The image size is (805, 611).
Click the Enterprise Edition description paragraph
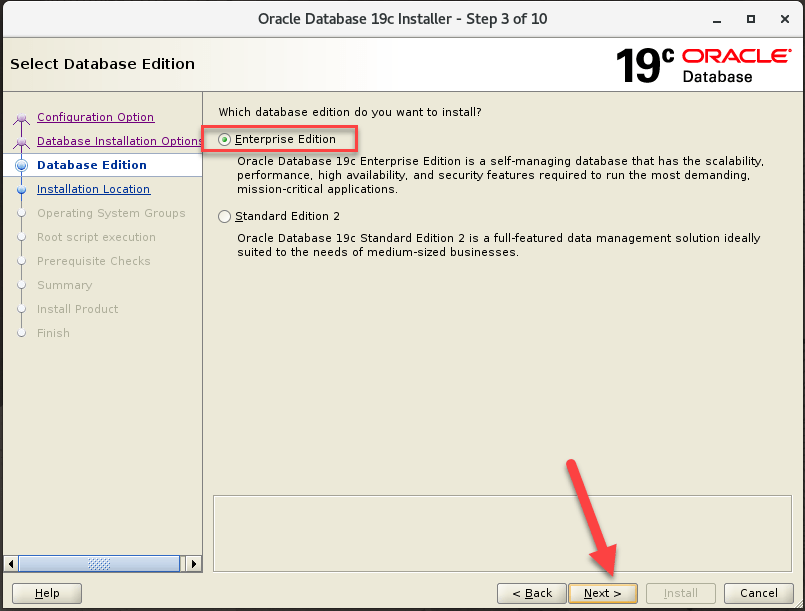pos(500,175)
